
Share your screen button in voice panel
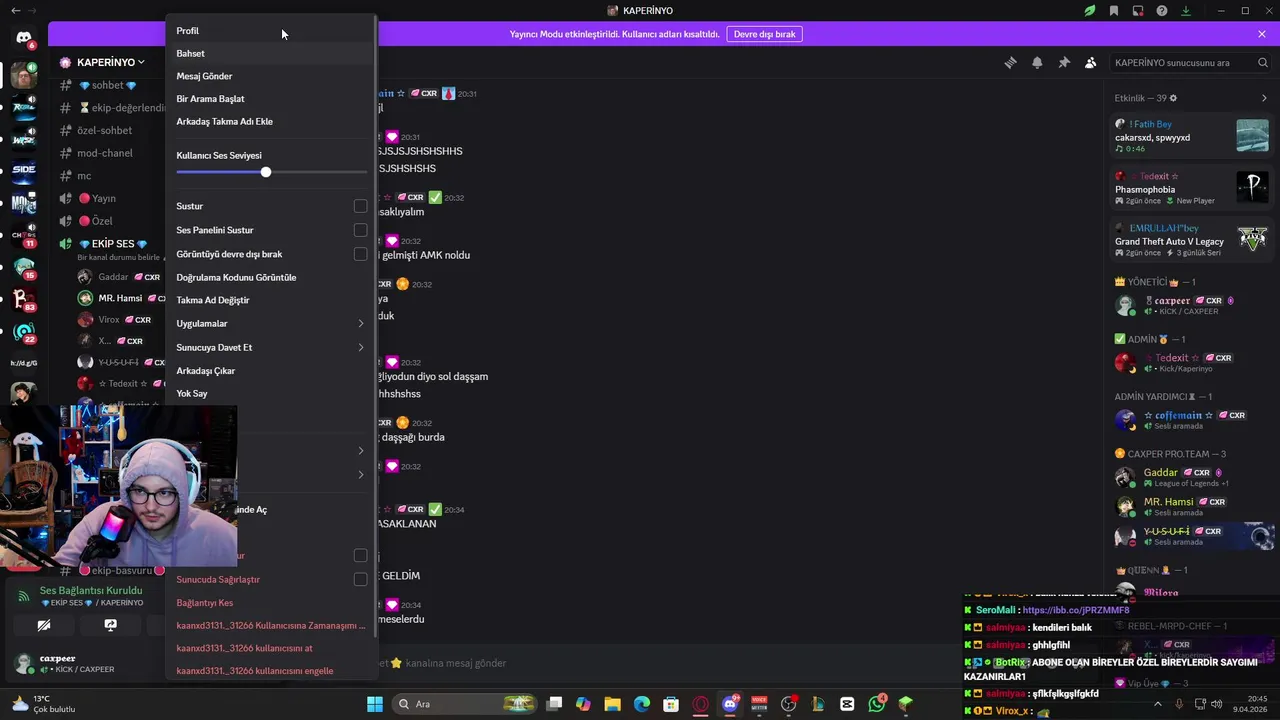pyautogui.click(x=111, y=625)
